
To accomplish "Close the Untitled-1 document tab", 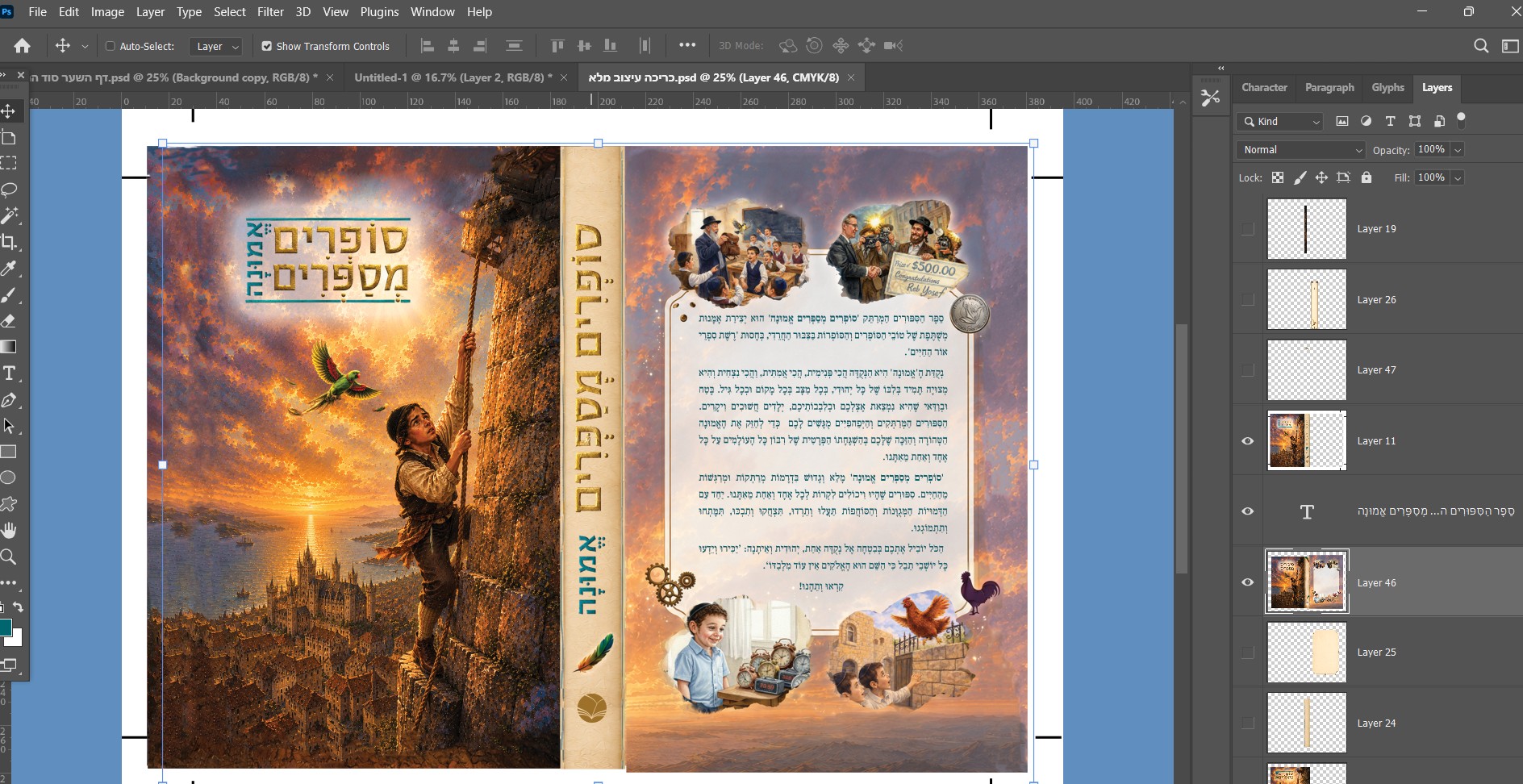I will [x=564, y=77].
